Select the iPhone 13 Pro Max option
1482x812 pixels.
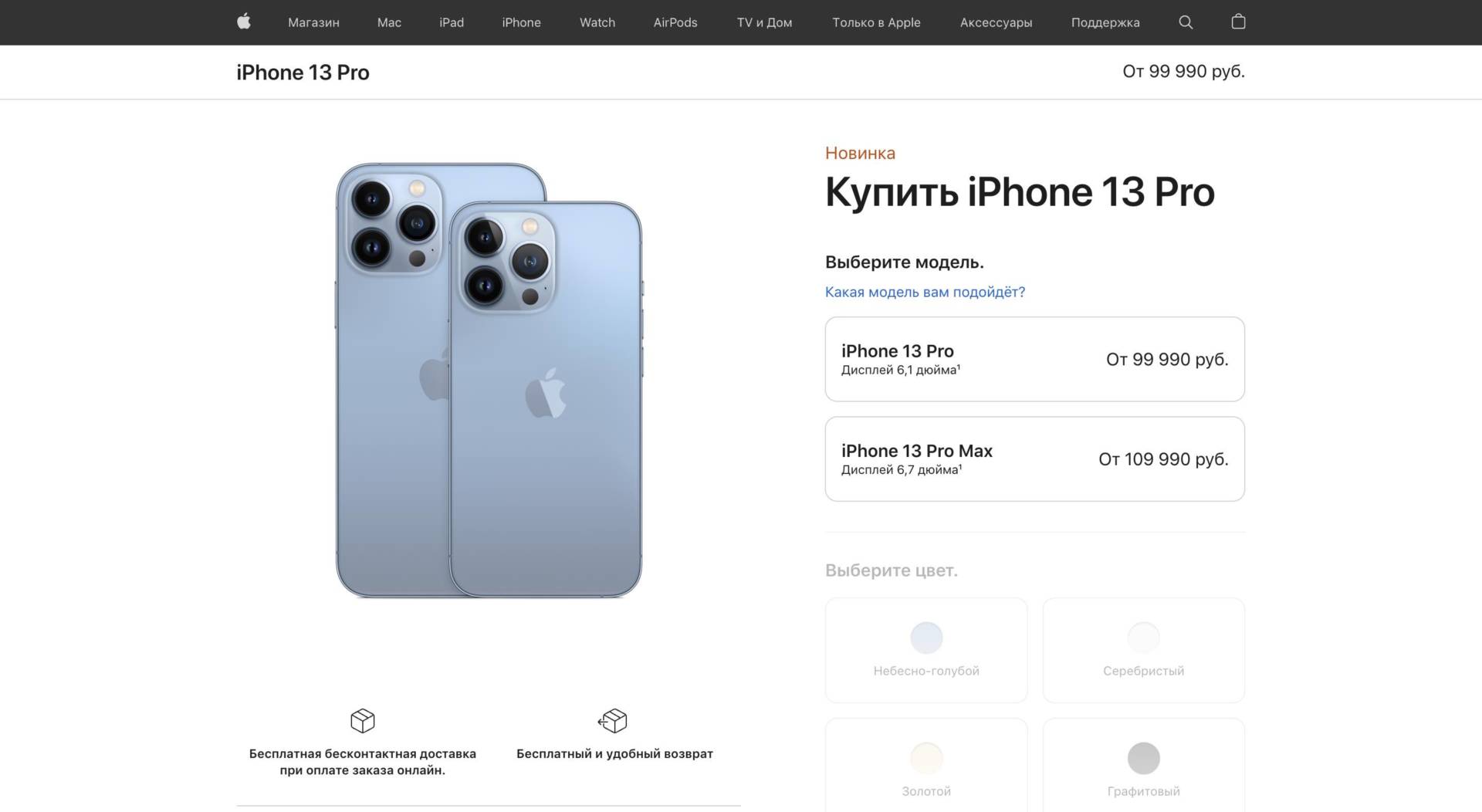click(x=1034, y=459)
